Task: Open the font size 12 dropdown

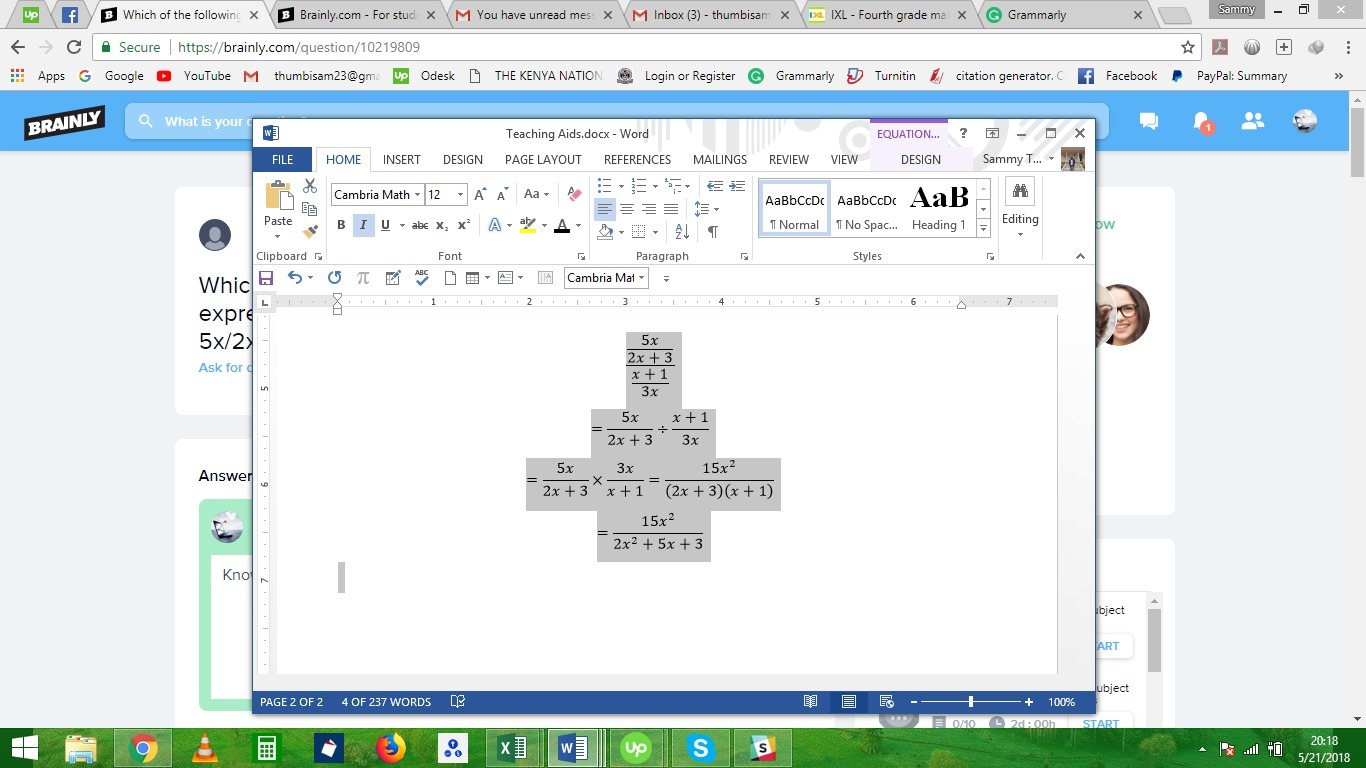Action: [x=460, y=195]
